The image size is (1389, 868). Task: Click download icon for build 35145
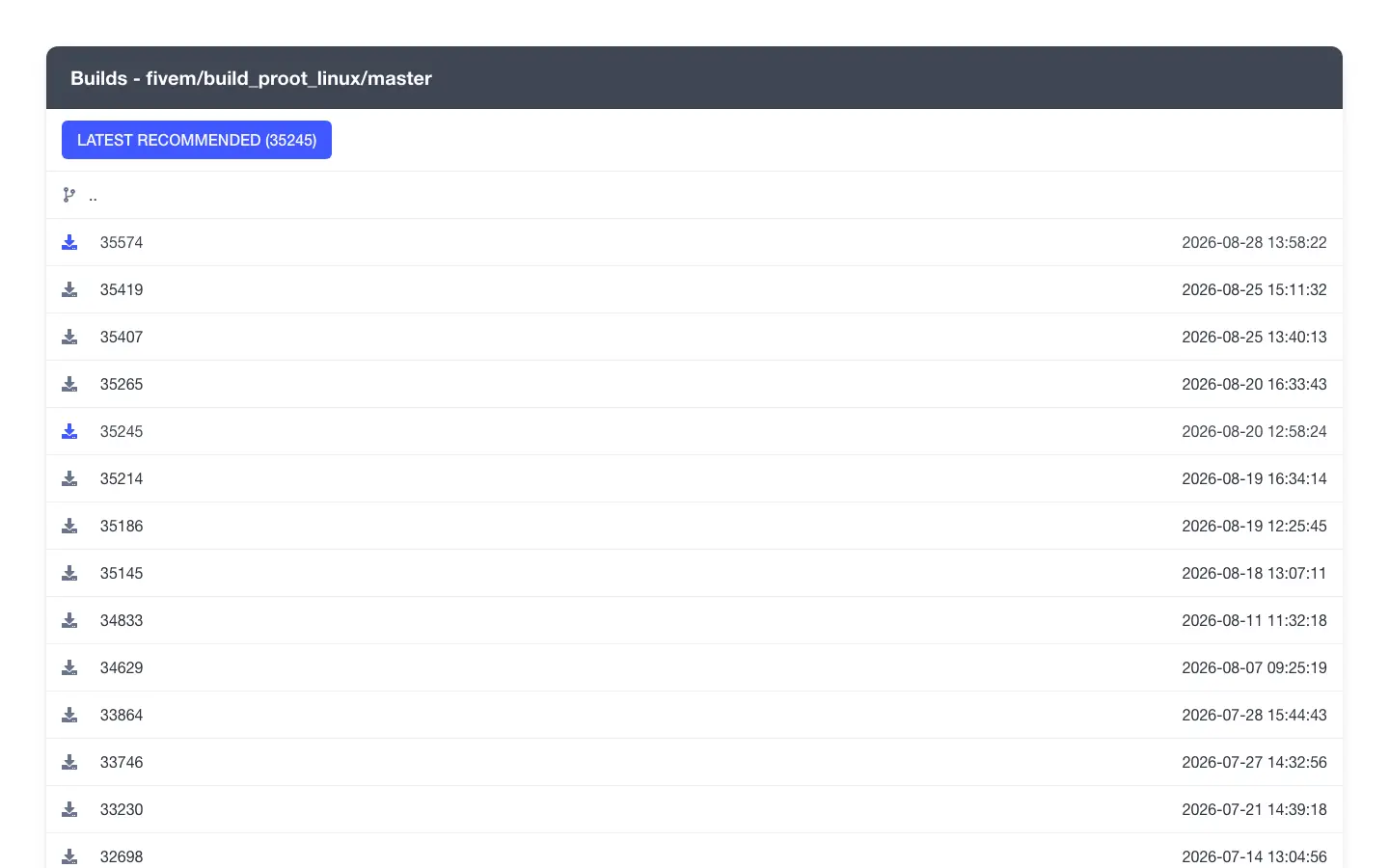69,573
